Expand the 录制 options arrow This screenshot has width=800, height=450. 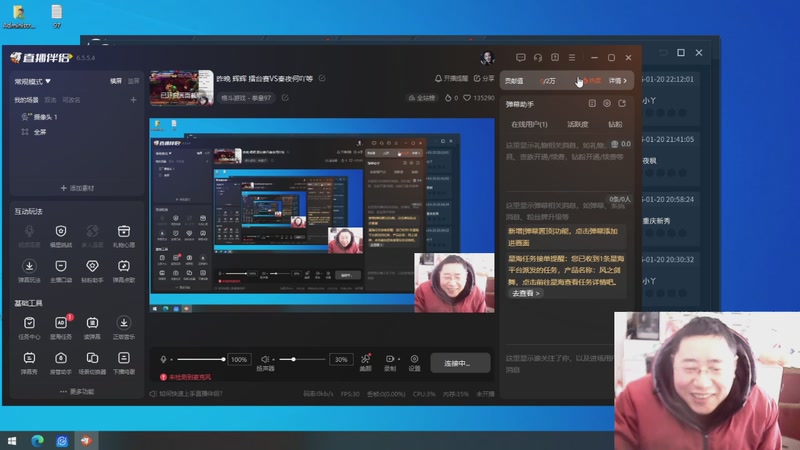pyautogui.click(x=398, y=359)
